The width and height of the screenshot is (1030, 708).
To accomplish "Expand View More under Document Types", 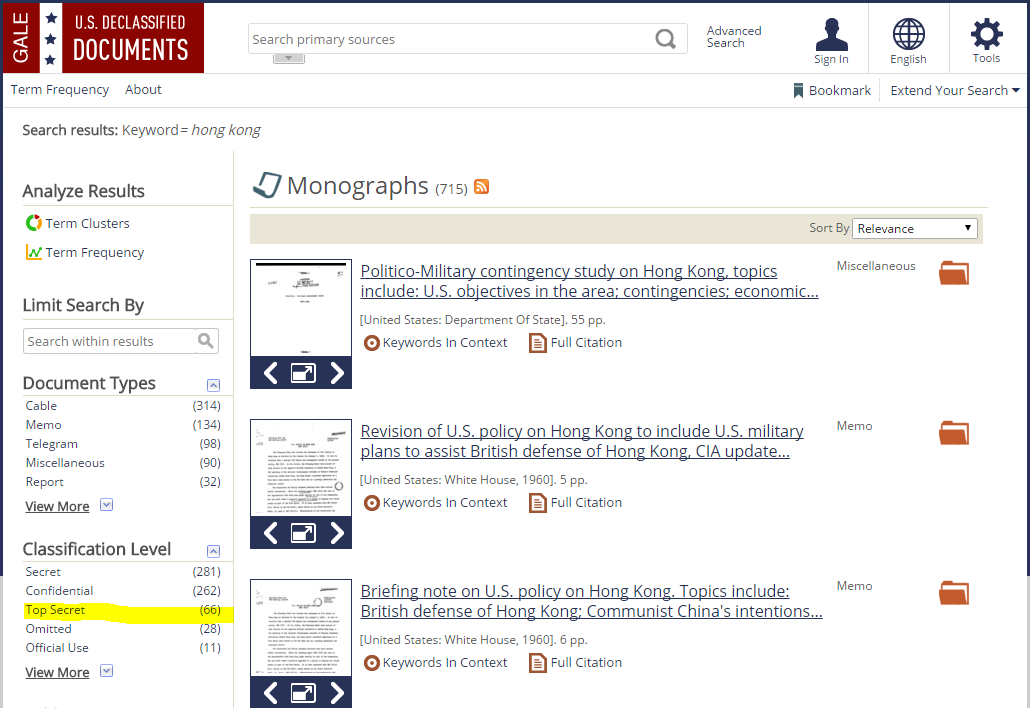I will pyautogui.click(x=68, y=506).
